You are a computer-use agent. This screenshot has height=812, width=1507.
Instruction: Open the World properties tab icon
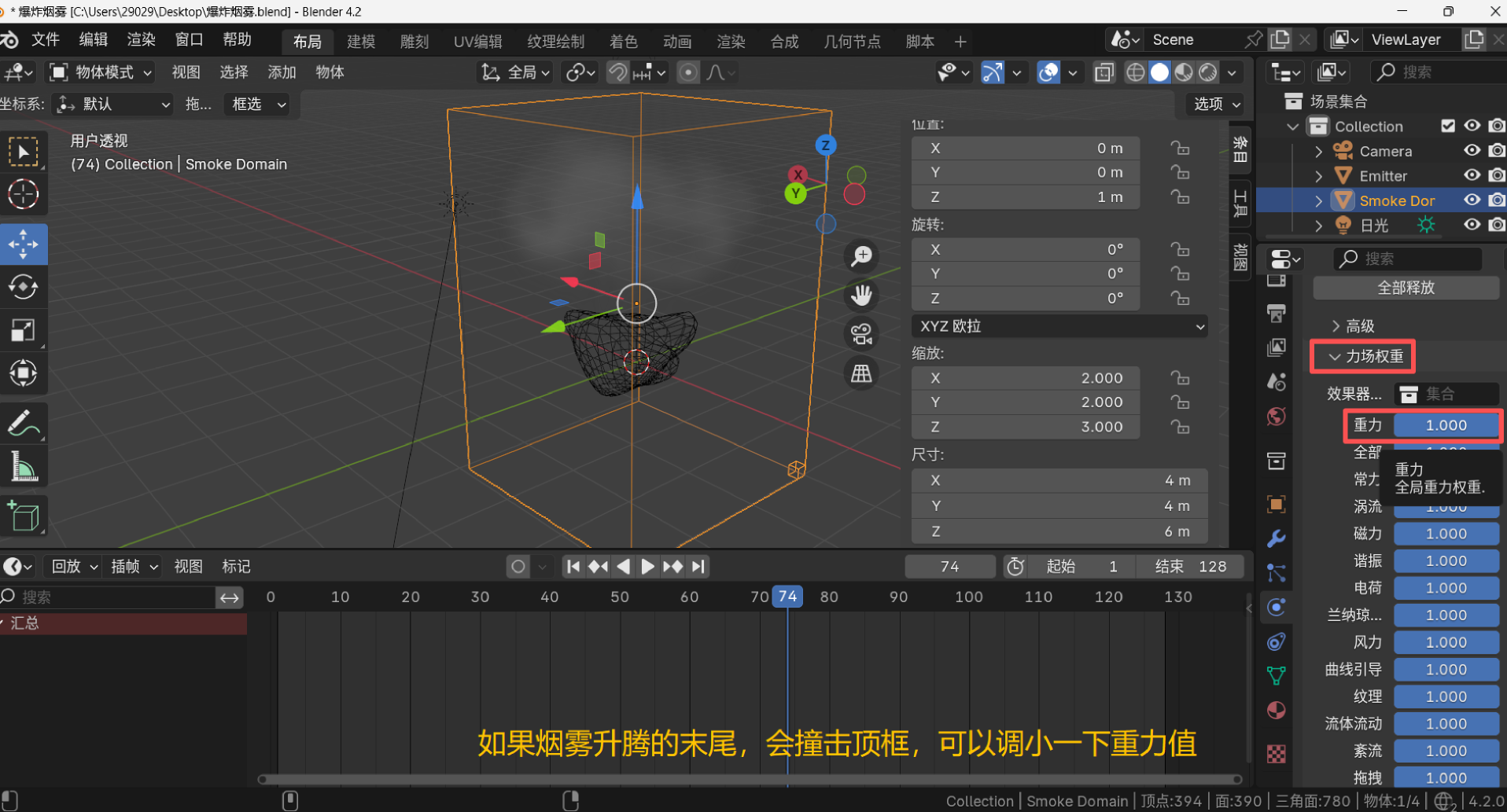[1277, 417]
